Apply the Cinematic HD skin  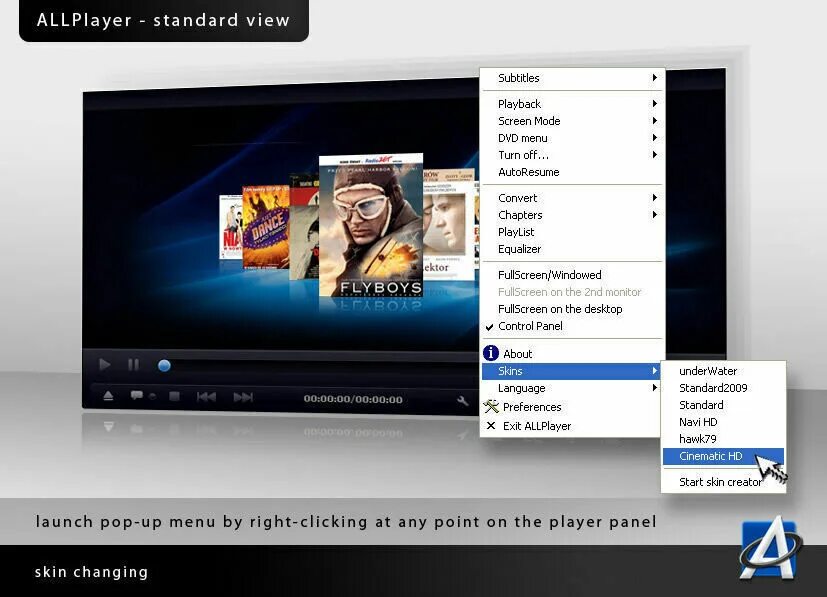pyautogui.click(x=723, y=456)
